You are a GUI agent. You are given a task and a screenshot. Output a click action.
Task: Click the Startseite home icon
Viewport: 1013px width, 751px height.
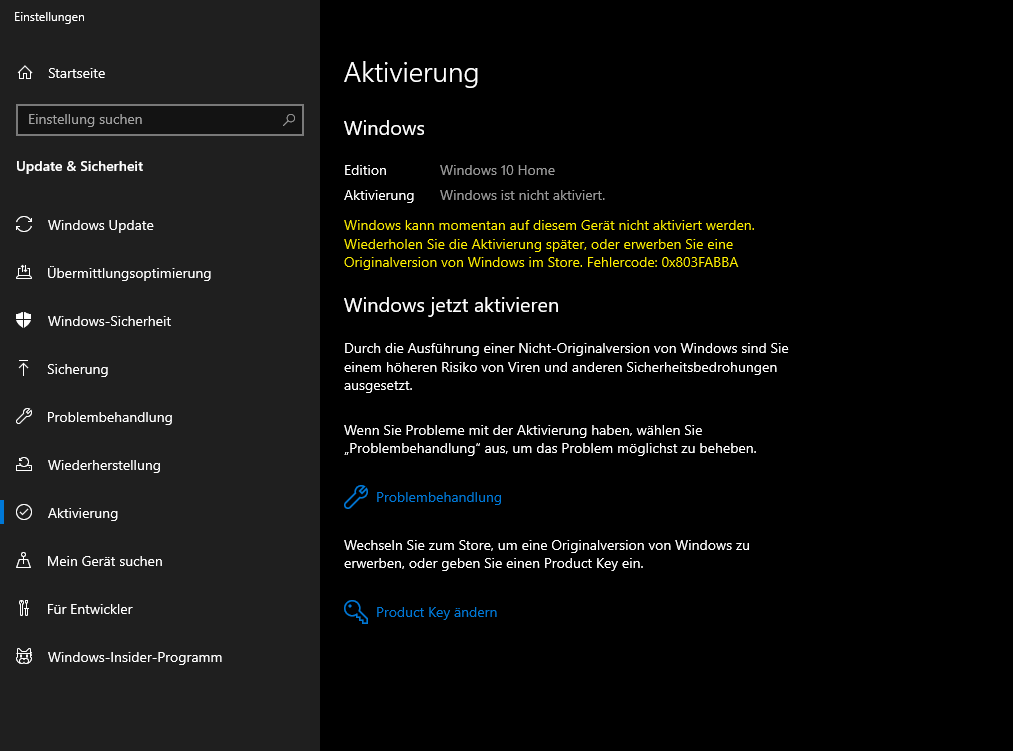[x=25, y=73]
